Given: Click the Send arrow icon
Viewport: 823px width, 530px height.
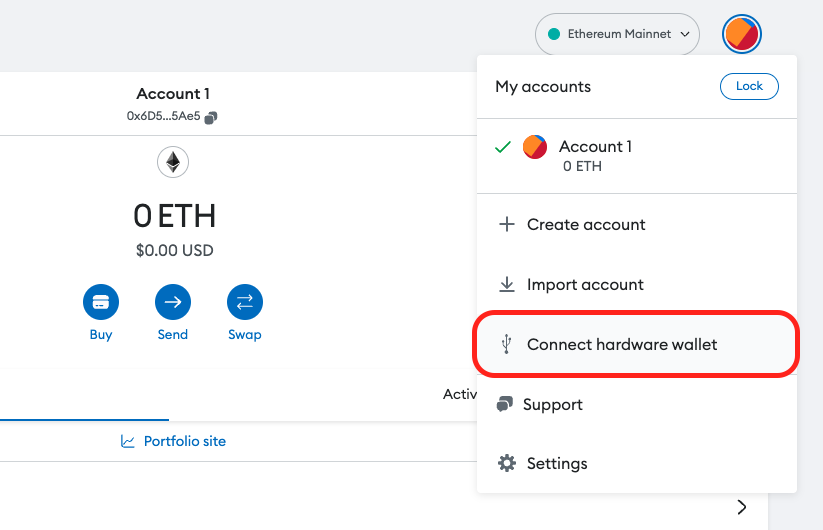Looking at the screenshot, I should [x=173, y=302].
